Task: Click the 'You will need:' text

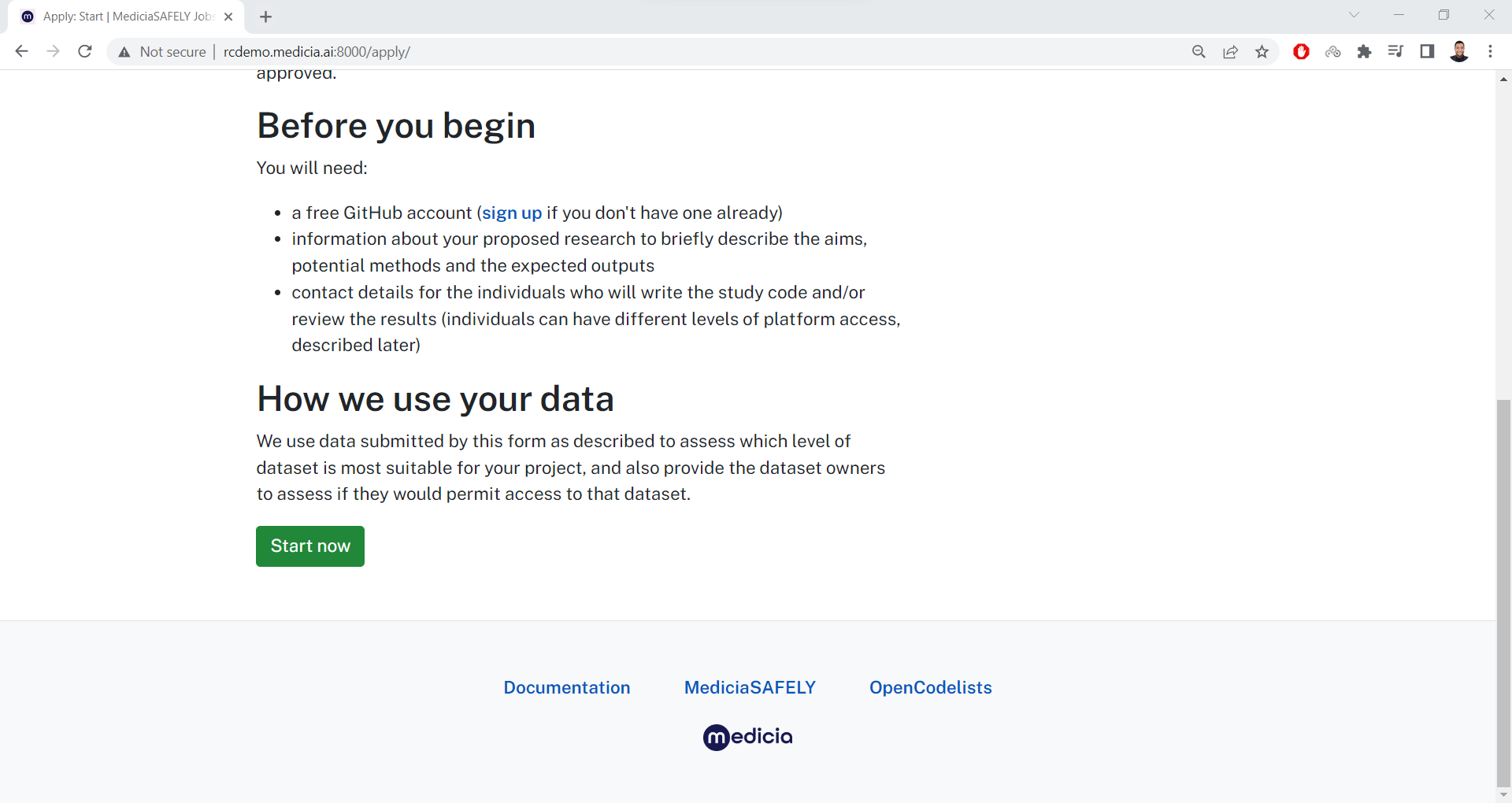Action: point(312,168)
